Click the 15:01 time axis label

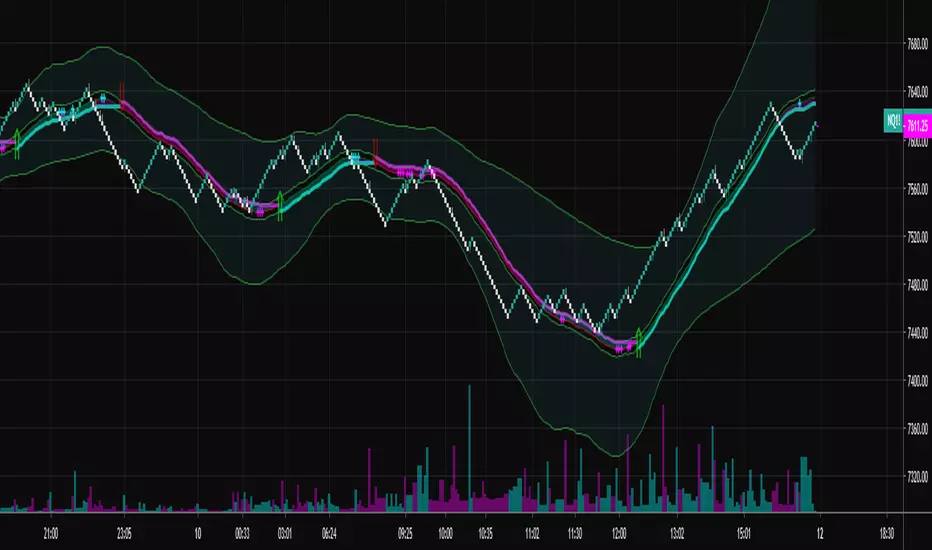744,533
